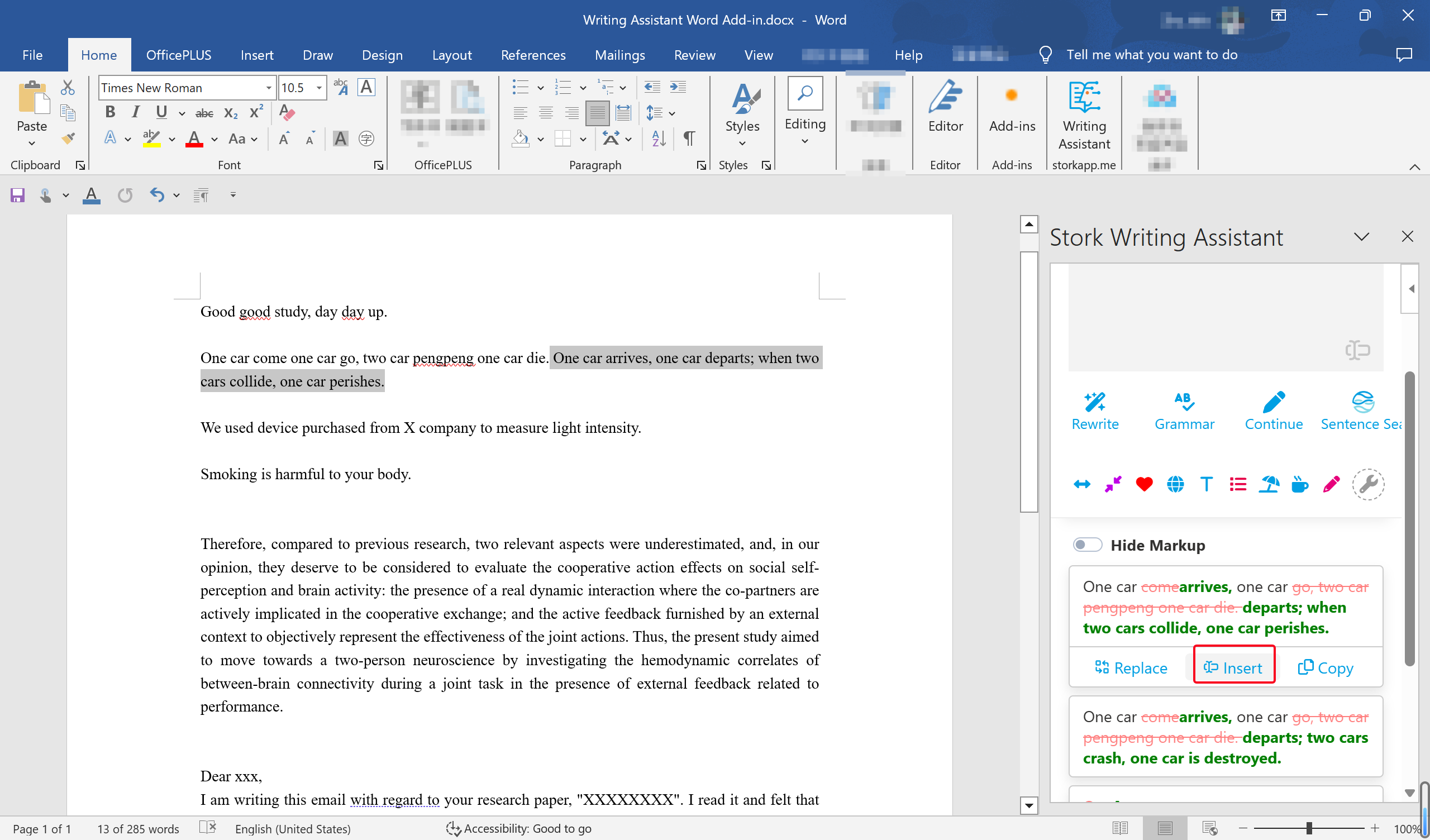1430x840 pixels.
Task: Click the Rewrite magic wand icon
Action: tap(1095, 402)
